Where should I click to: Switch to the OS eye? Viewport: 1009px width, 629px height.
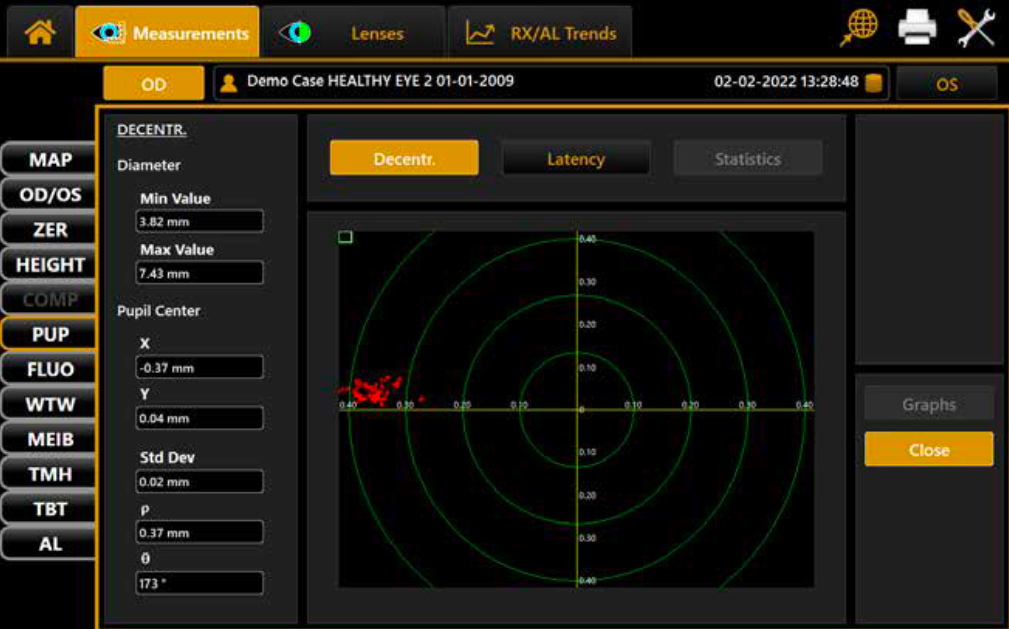[x=947, y=84]
